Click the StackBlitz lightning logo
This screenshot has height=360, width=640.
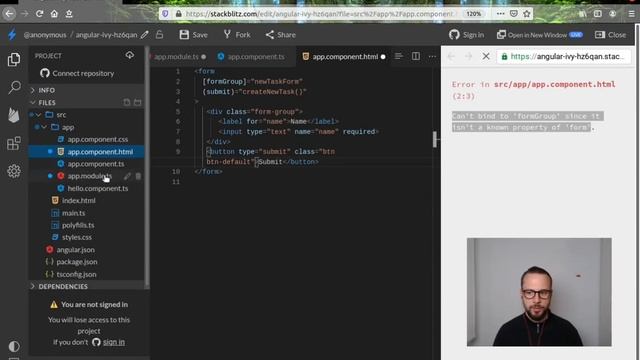coord(12,35)
